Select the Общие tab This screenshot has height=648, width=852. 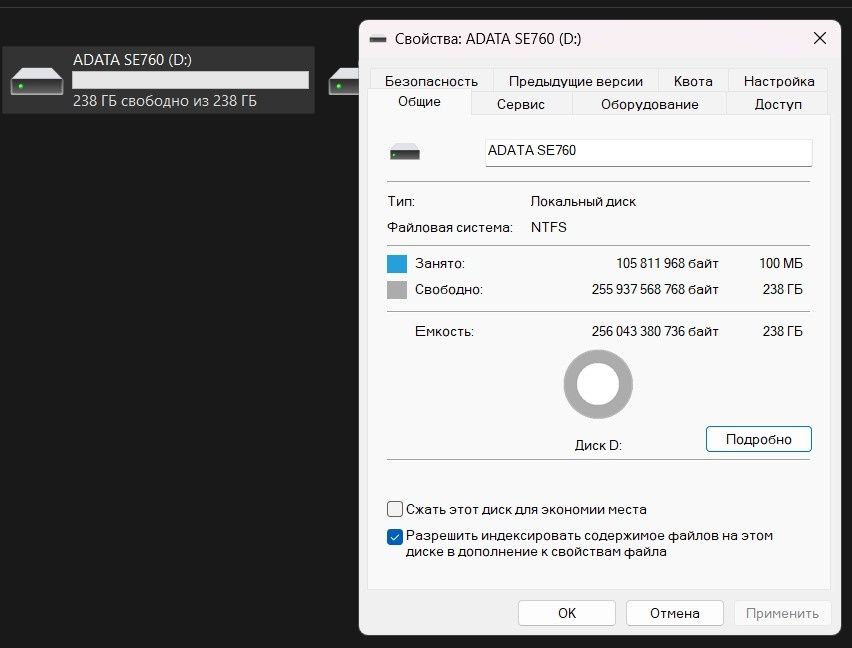[419, 102]
